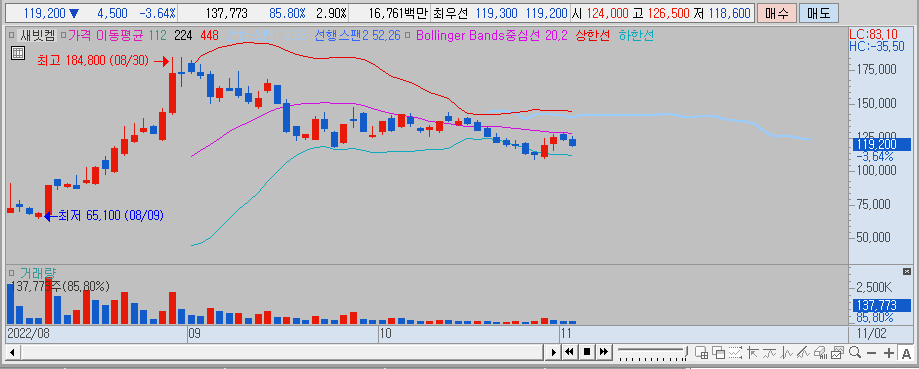Click the 10 month marker on timeline

pyautogui.click(x=385, y=334)
